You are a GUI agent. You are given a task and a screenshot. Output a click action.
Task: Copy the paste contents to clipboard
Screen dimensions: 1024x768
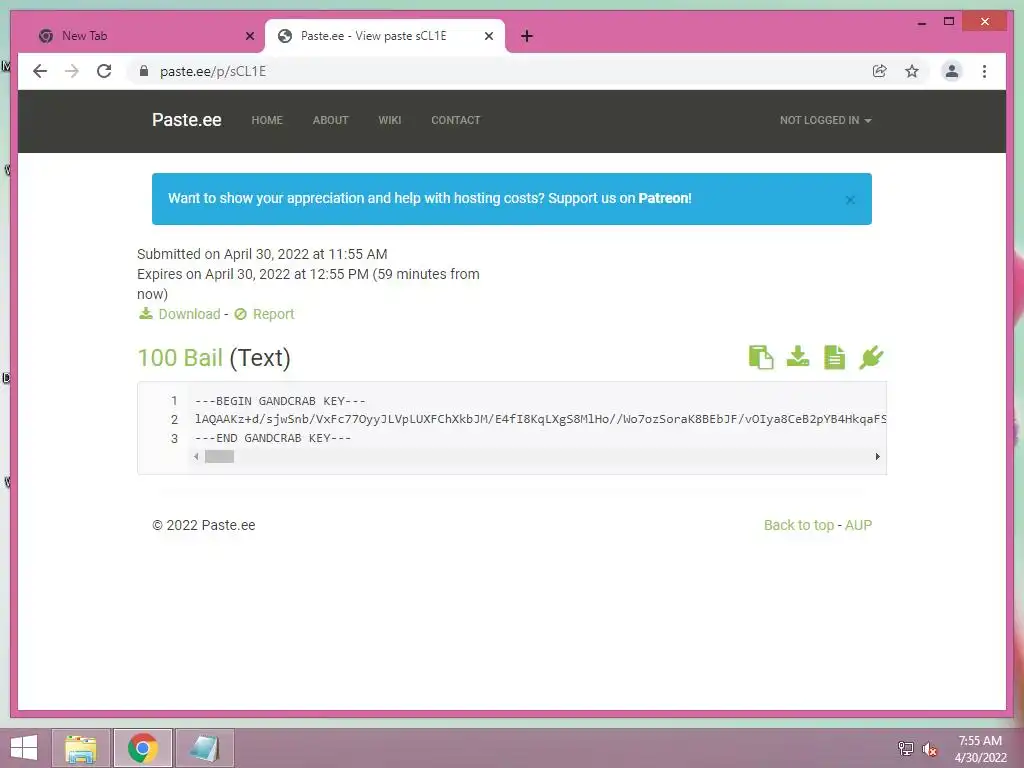pos(761,357)
